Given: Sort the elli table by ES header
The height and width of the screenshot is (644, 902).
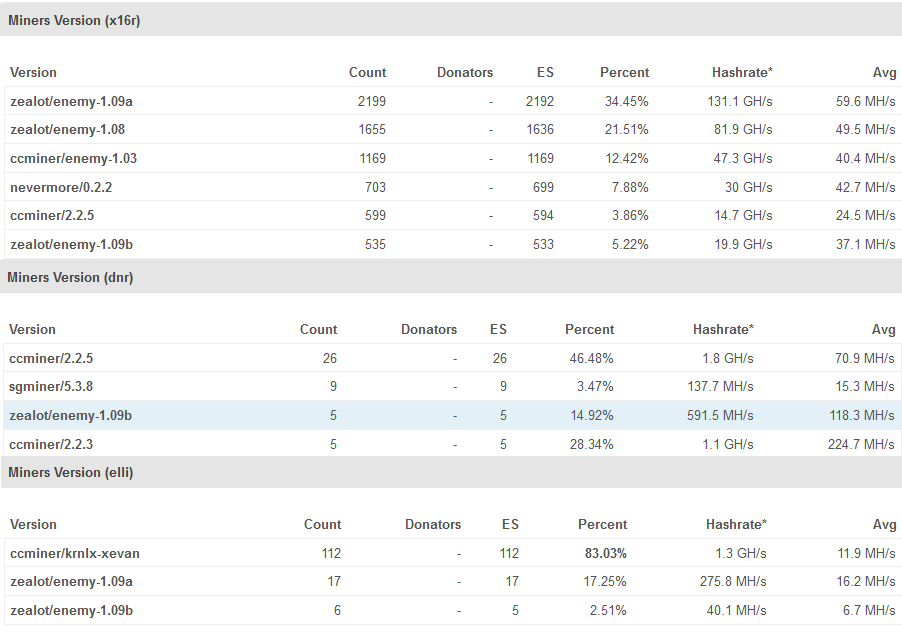Looking at the screenshot, I should [510, 525].
